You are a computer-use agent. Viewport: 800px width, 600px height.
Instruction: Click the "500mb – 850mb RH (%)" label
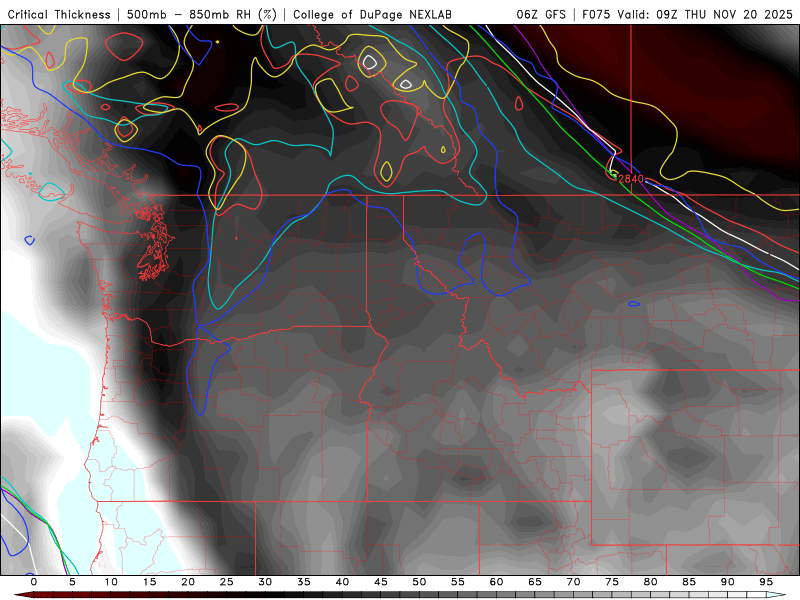tap(202, 14)
